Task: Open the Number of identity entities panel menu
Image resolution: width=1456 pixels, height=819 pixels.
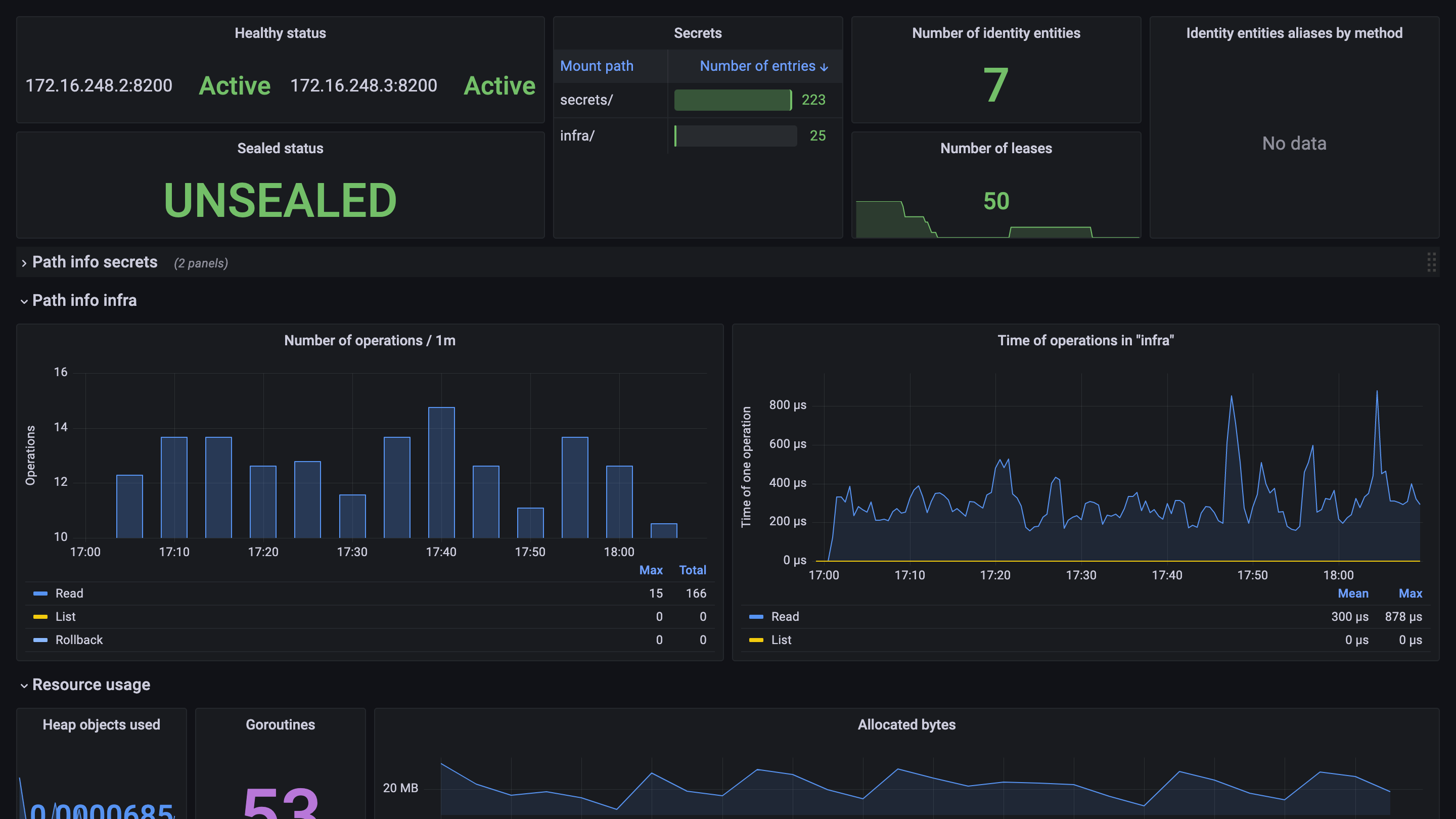Action: pos(995,33)
